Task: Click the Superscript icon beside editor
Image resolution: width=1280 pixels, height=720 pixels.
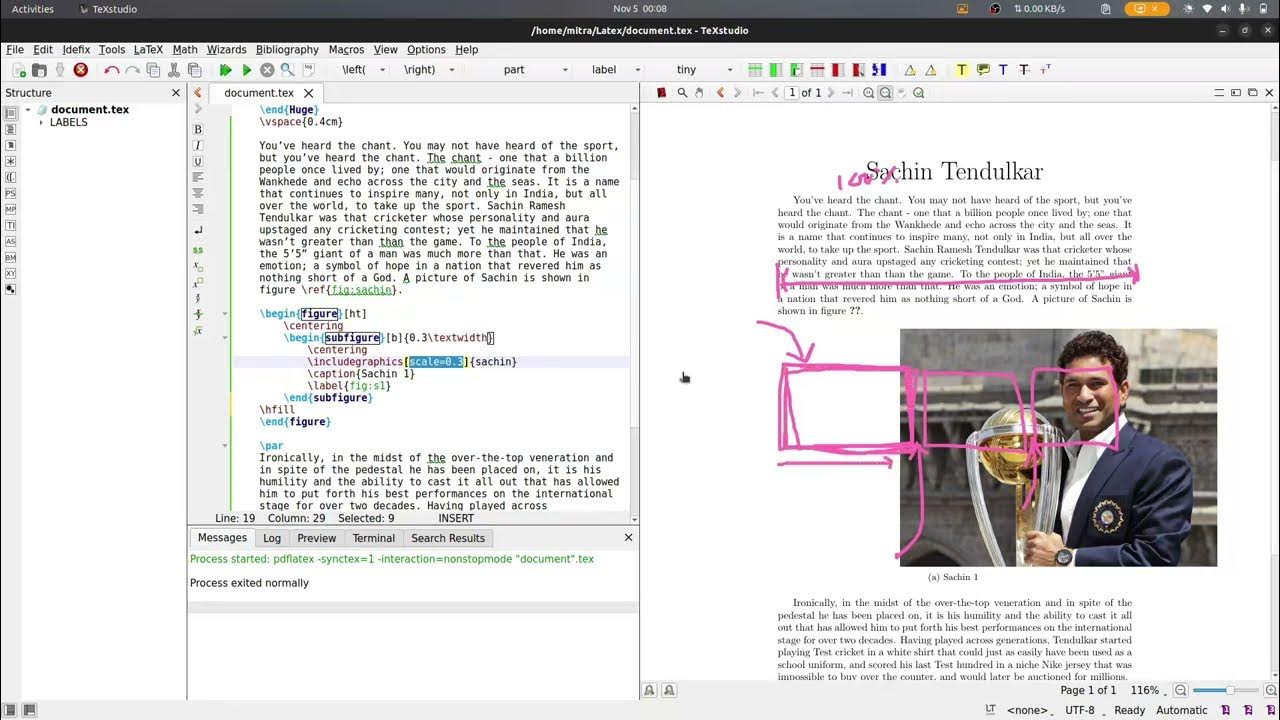Action: click(x=198, y=283)
